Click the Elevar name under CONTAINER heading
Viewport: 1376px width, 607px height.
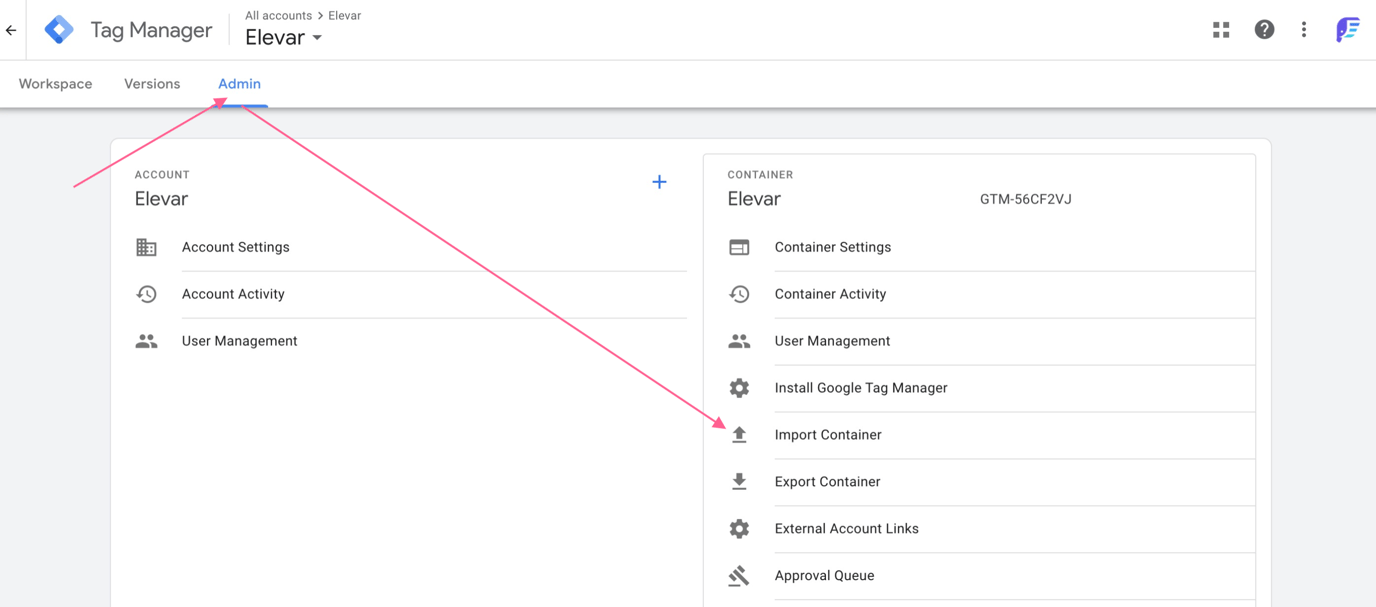pos(754,199)
